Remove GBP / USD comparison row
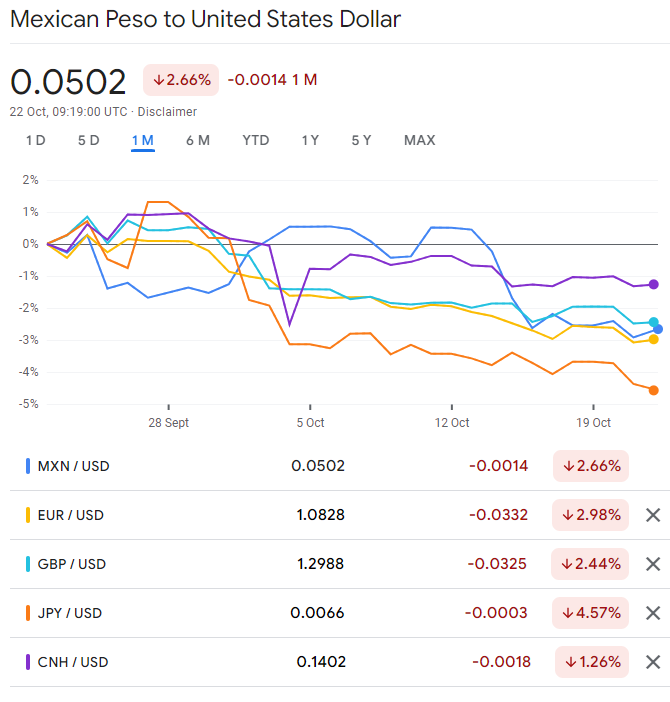This screenshot has height=702, width=670. coord(653,564)
